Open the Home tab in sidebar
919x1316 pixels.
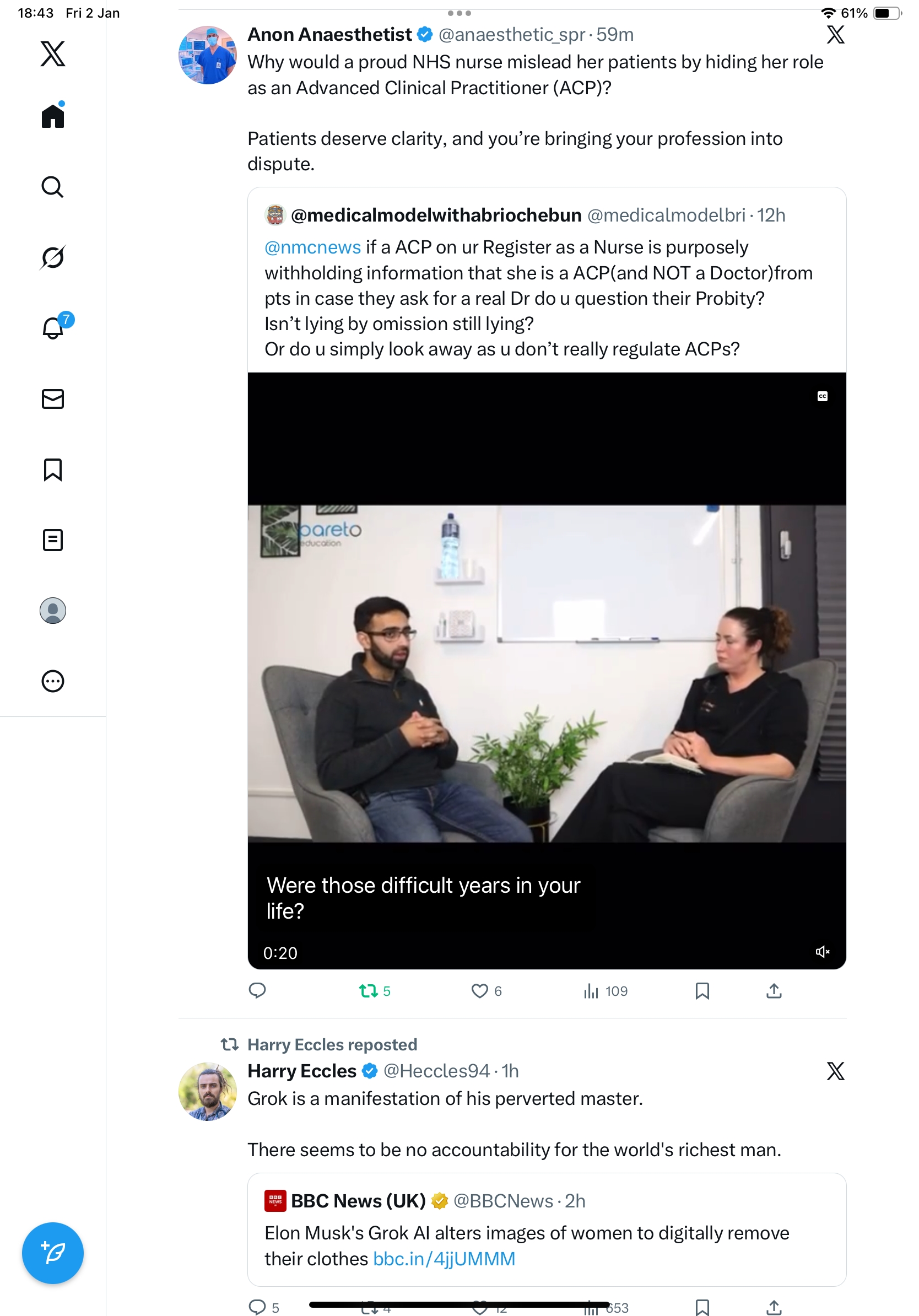point(53,116)
